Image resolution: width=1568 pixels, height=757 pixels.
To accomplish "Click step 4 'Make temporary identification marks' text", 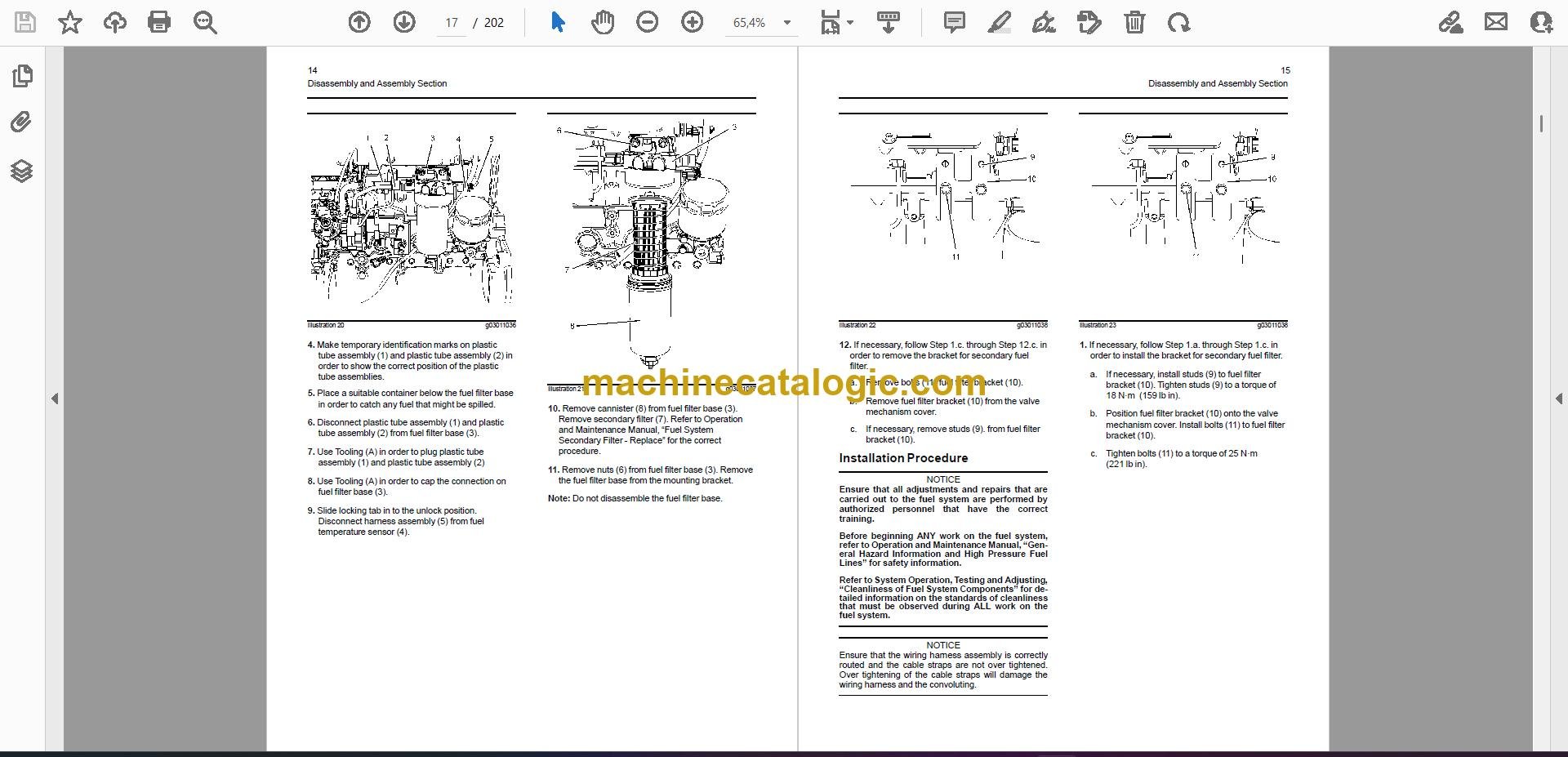I will 411,361.
